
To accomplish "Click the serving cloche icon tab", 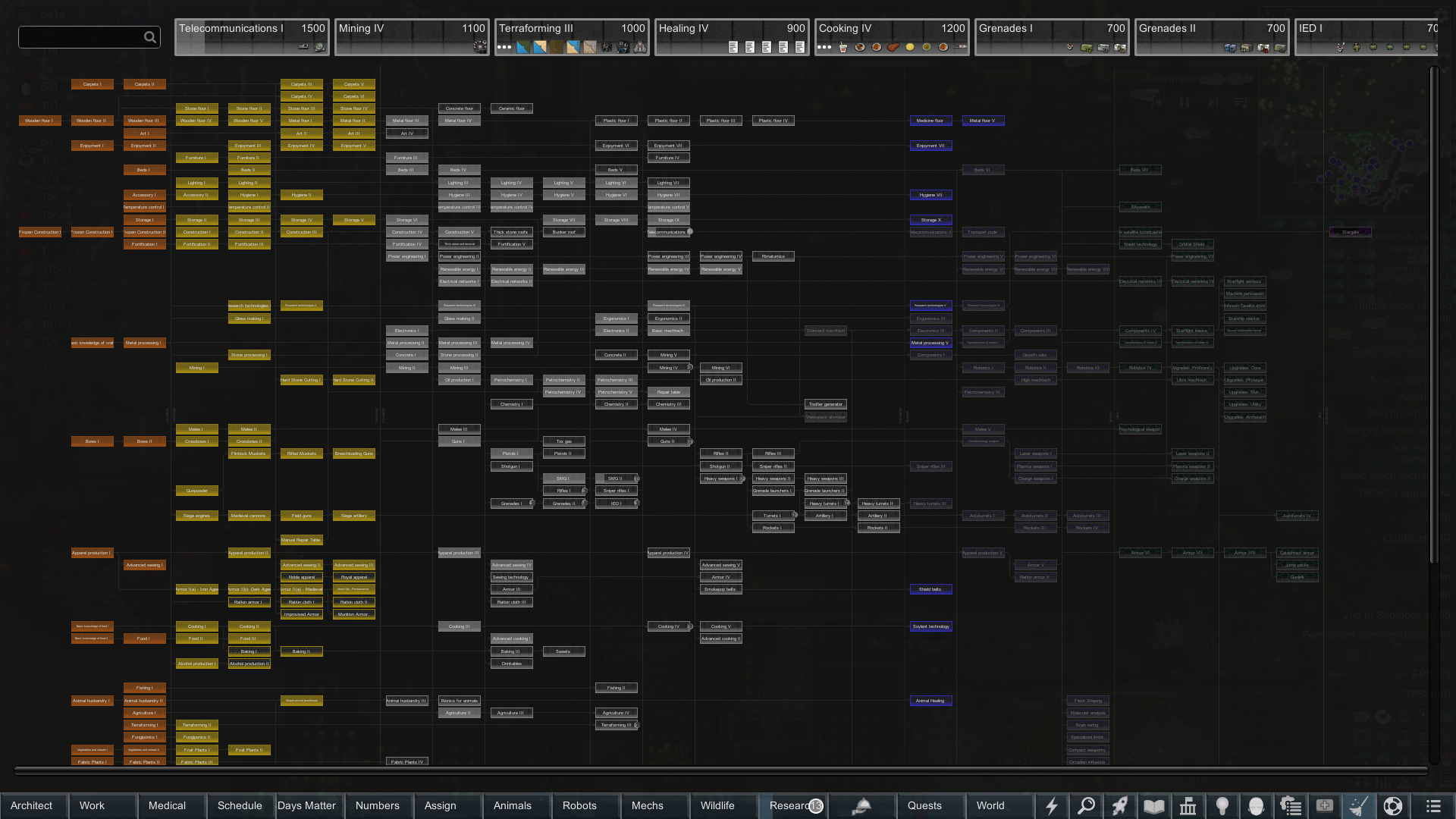I will pyautogui.click(x=861, y=806).
